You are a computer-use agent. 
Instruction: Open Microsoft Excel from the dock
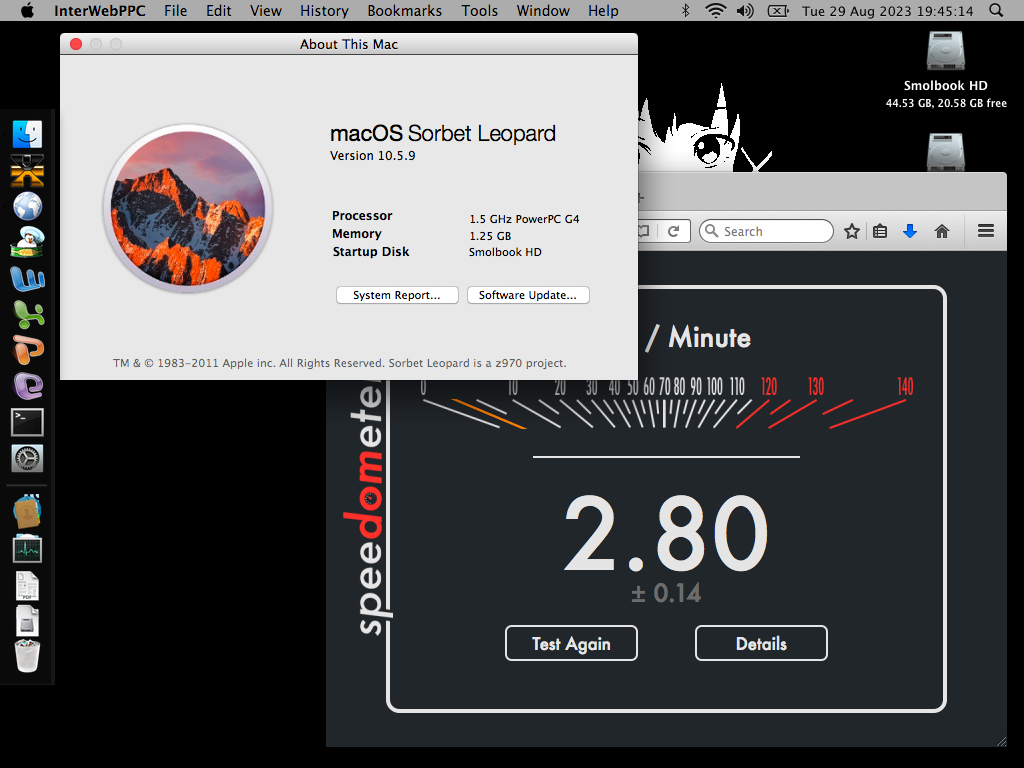[x=29, y=315]
